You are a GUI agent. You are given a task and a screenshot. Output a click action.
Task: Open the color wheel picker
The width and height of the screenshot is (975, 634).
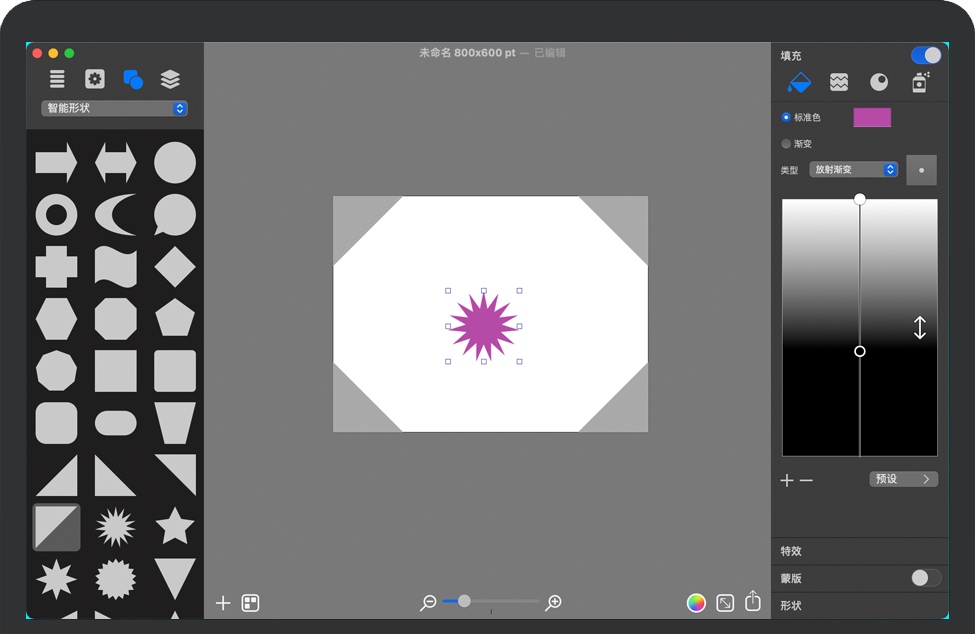696,602
